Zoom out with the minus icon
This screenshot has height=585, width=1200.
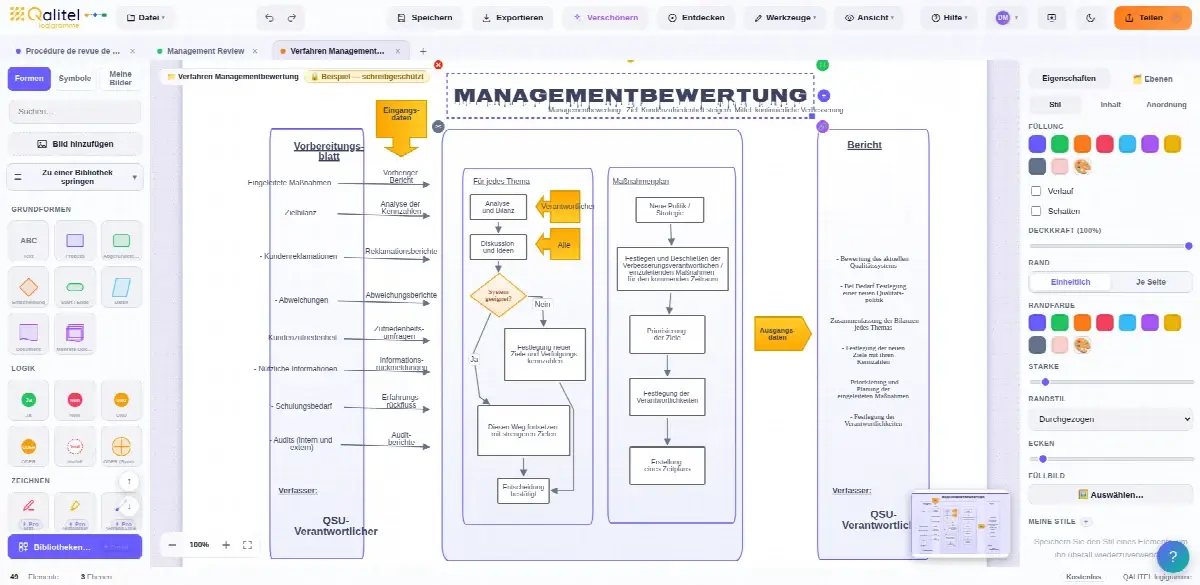point(172,545)
